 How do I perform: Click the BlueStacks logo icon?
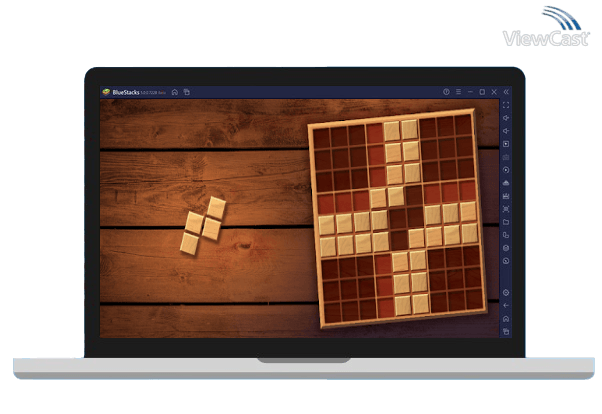[106, 92]
